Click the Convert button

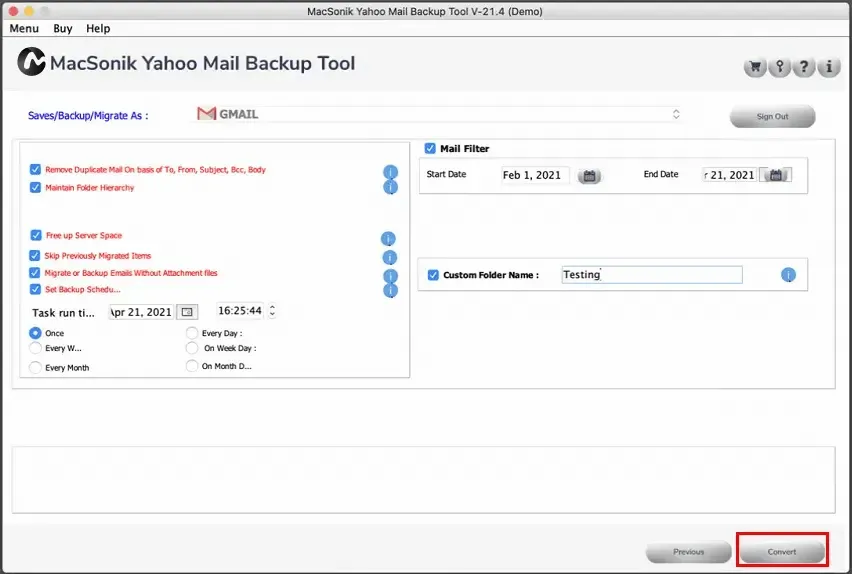tap(782, 552)
